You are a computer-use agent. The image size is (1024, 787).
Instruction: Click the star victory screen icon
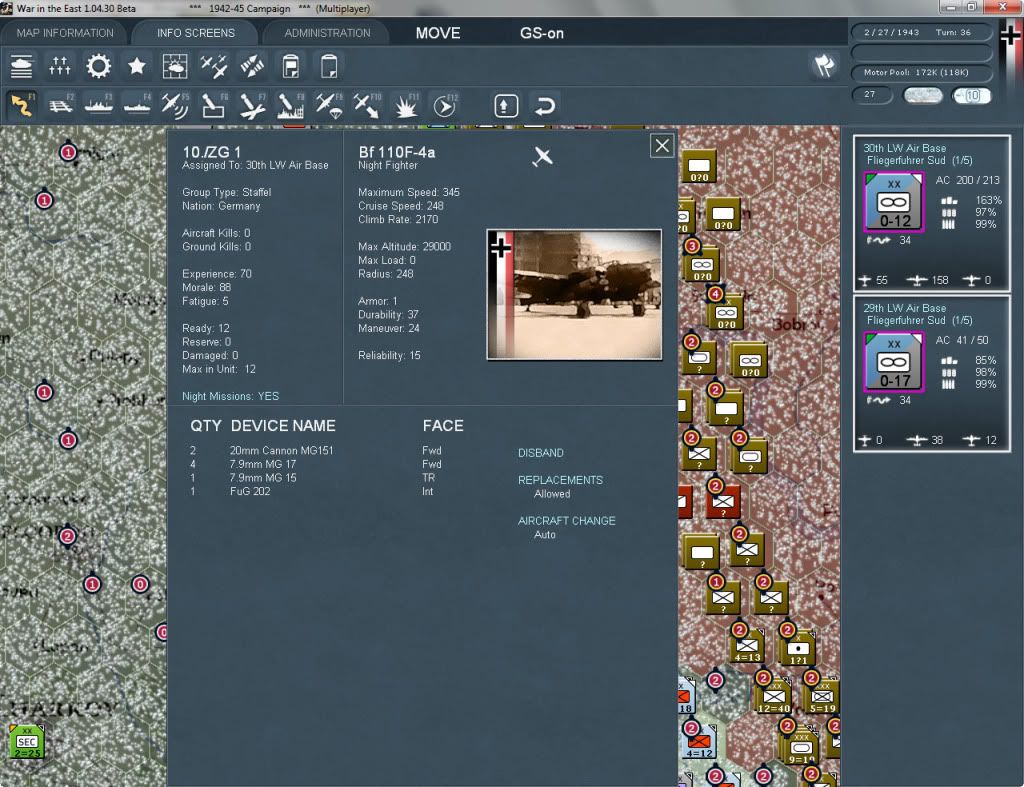click(136, 66)
